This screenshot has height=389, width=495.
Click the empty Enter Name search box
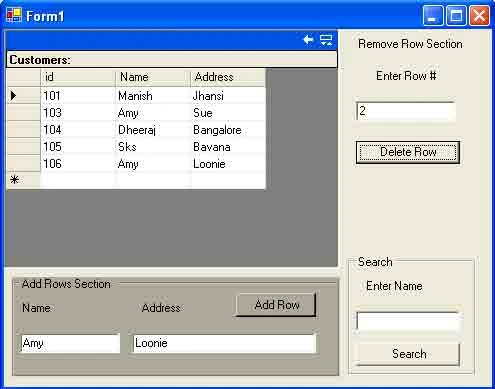coord(408,321)
